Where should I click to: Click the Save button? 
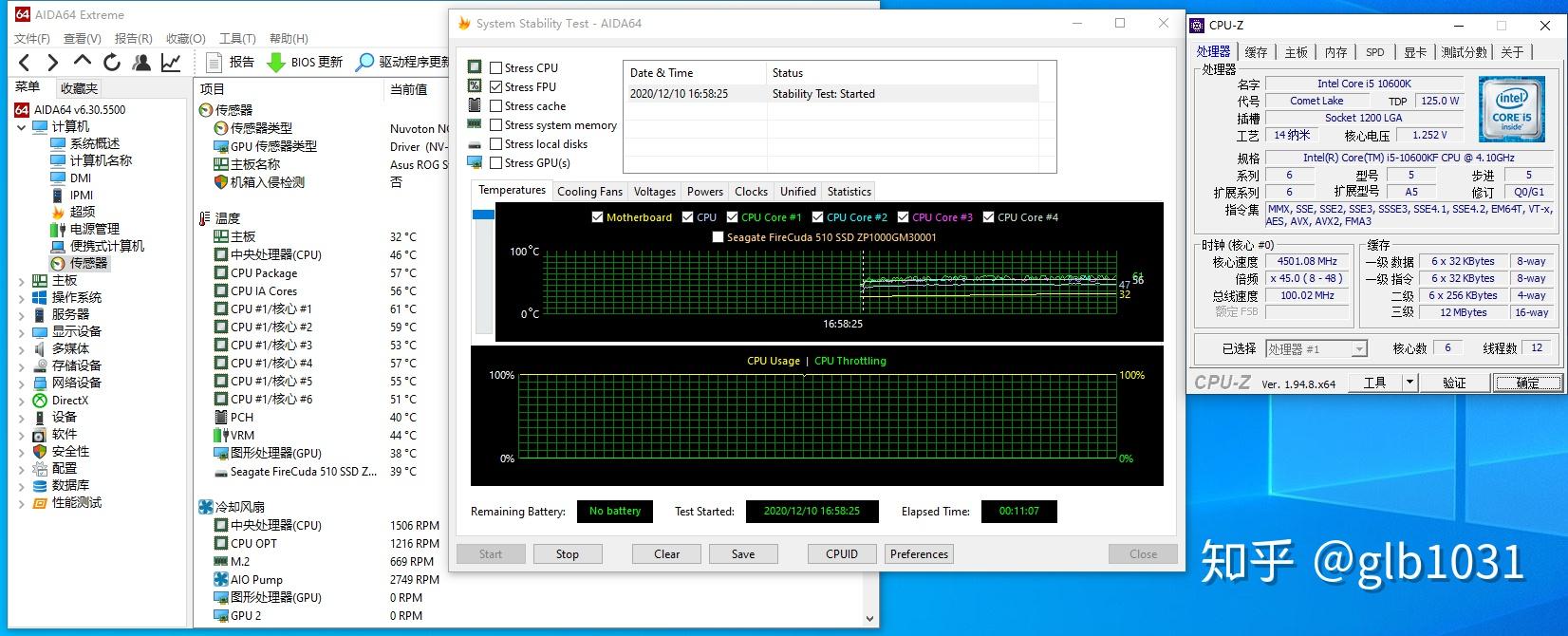pos(743,554)
